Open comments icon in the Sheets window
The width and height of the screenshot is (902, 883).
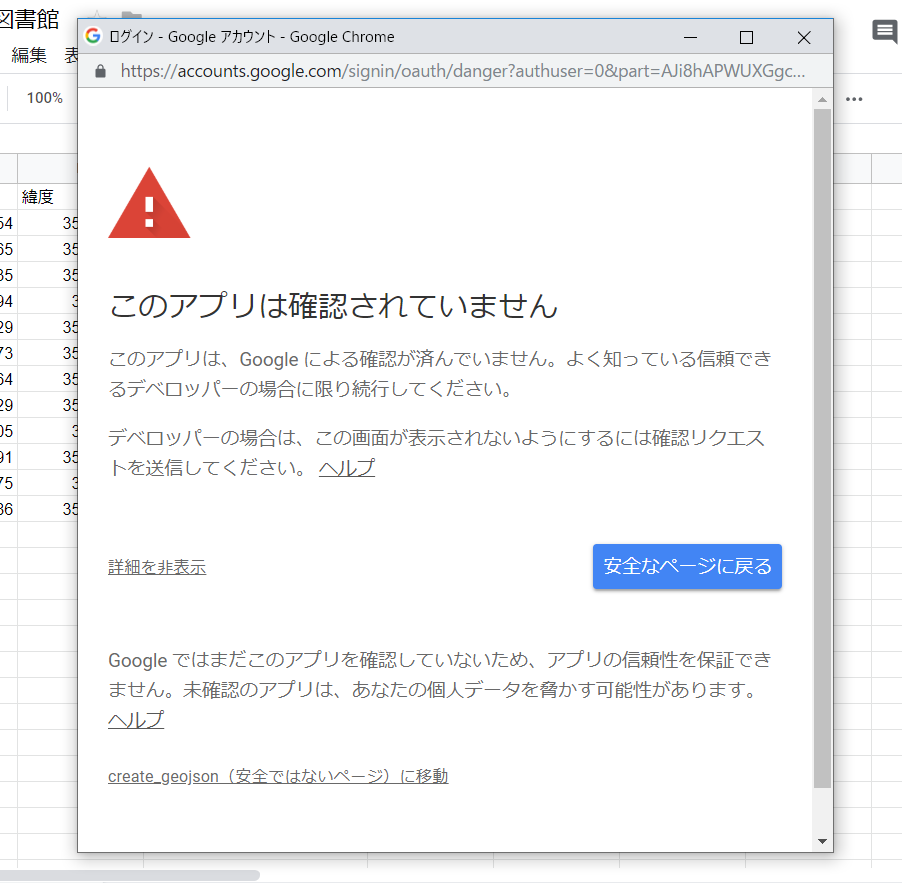885,31
